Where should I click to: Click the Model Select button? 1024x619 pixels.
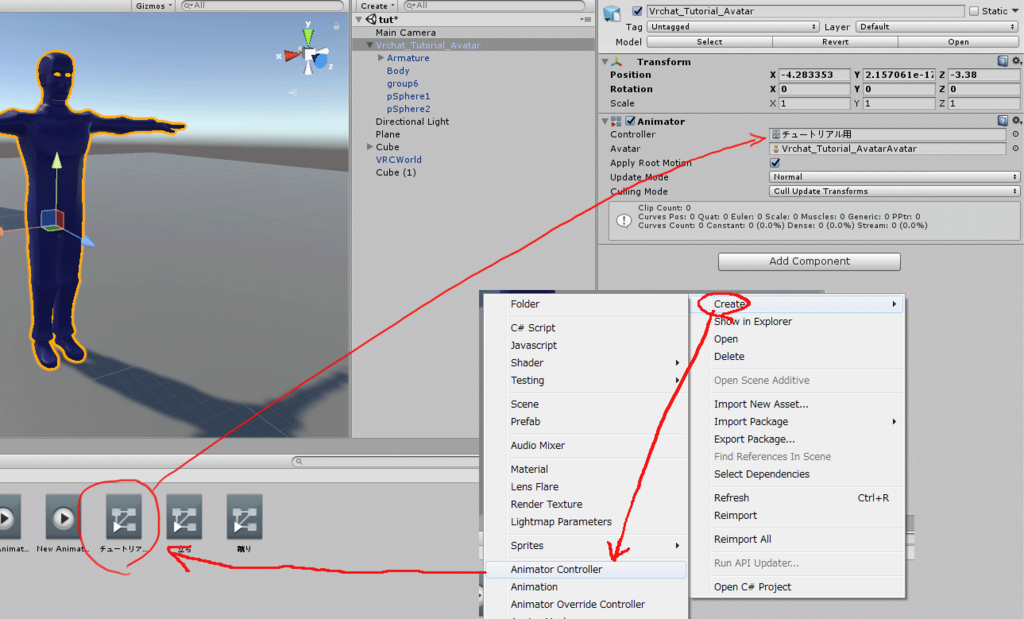tap(709, 42)
